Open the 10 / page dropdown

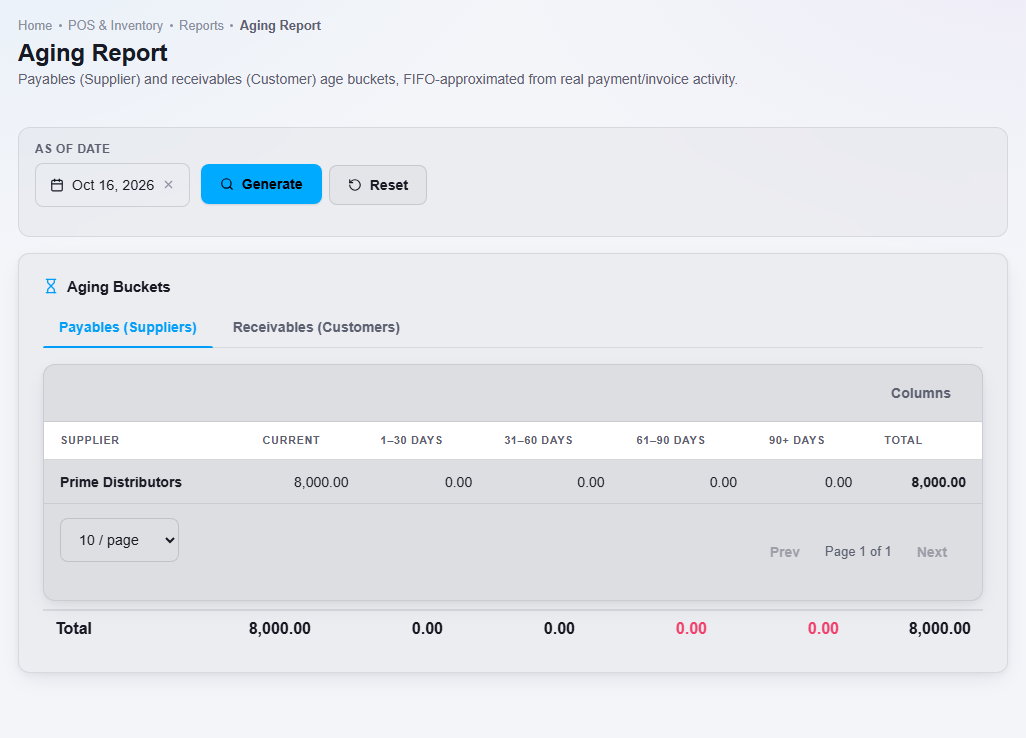pos(119,540)
